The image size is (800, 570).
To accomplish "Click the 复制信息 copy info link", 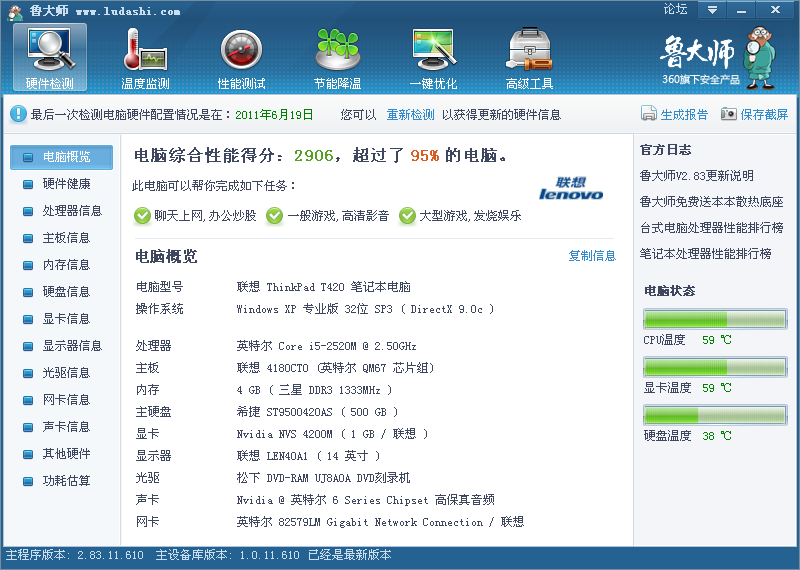I will coord(592,256).
